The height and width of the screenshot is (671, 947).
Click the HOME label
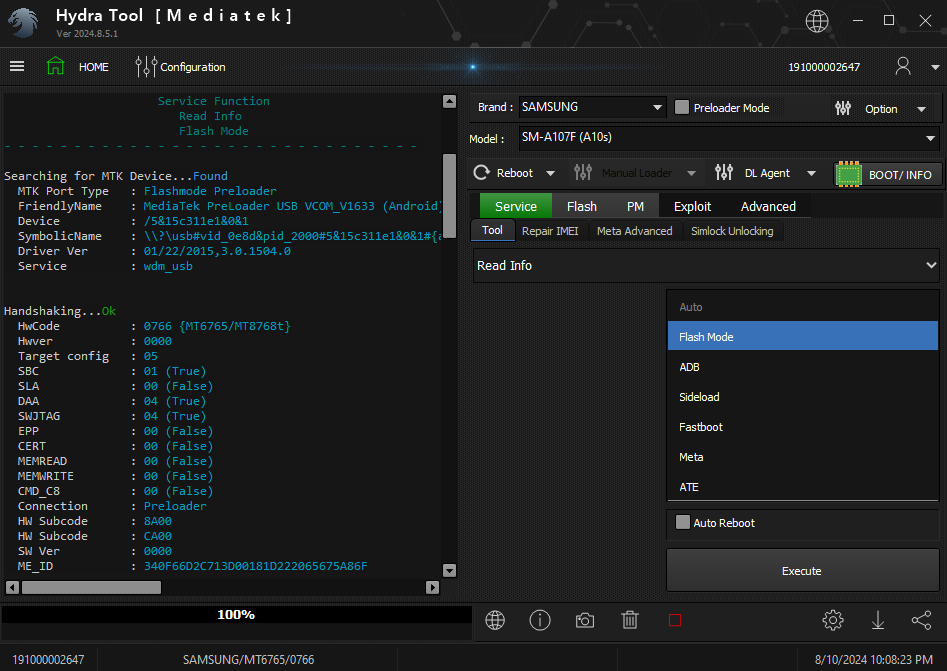(94, 67)
